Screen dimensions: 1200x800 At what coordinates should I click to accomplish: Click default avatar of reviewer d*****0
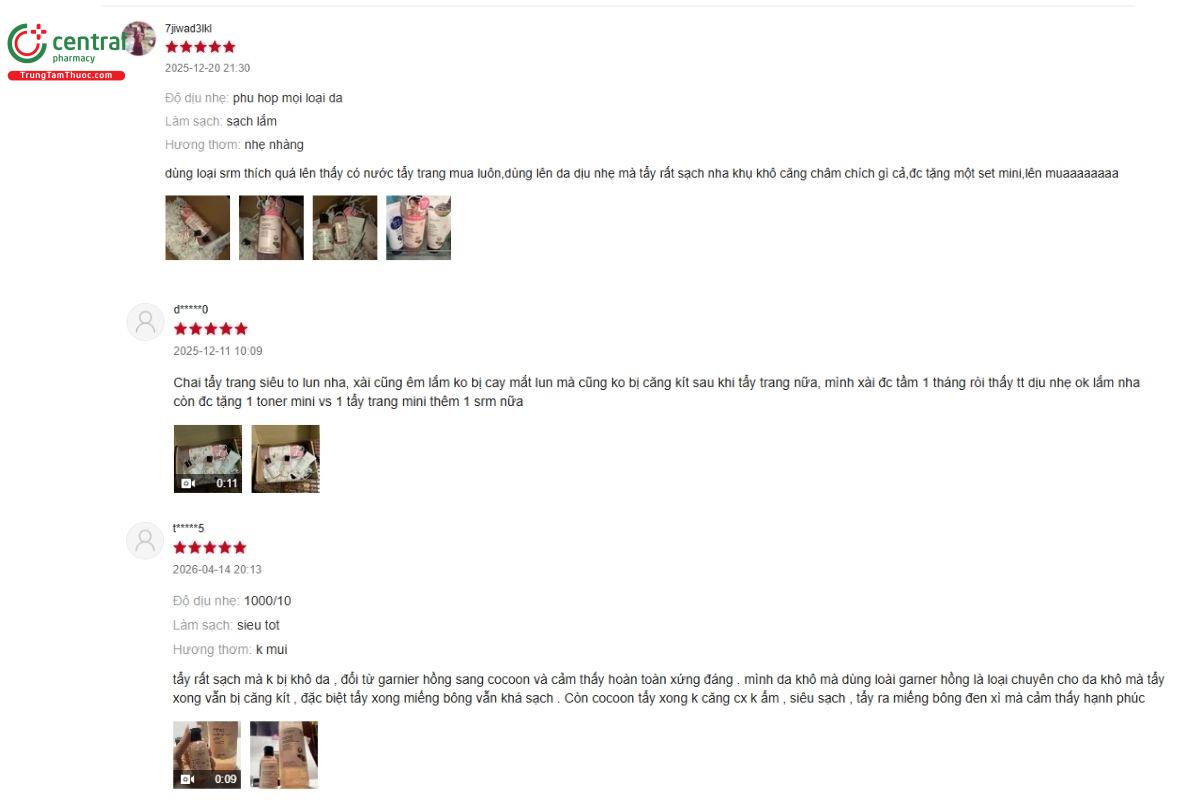coord(145,322)
